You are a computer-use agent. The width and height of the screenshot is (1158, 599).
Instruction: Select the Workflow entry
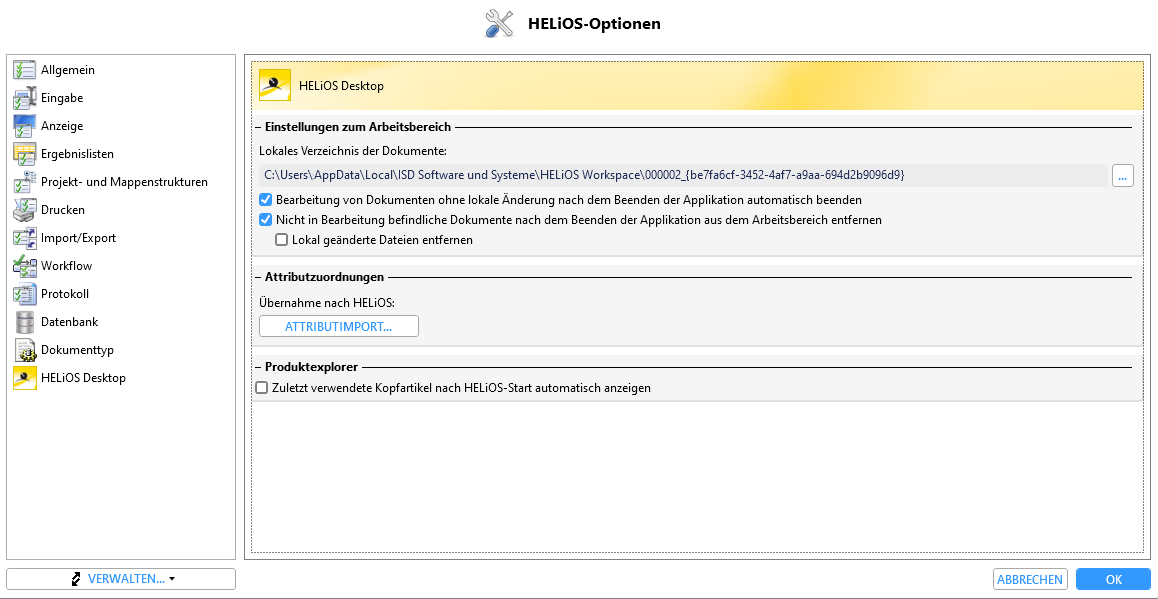66,267
